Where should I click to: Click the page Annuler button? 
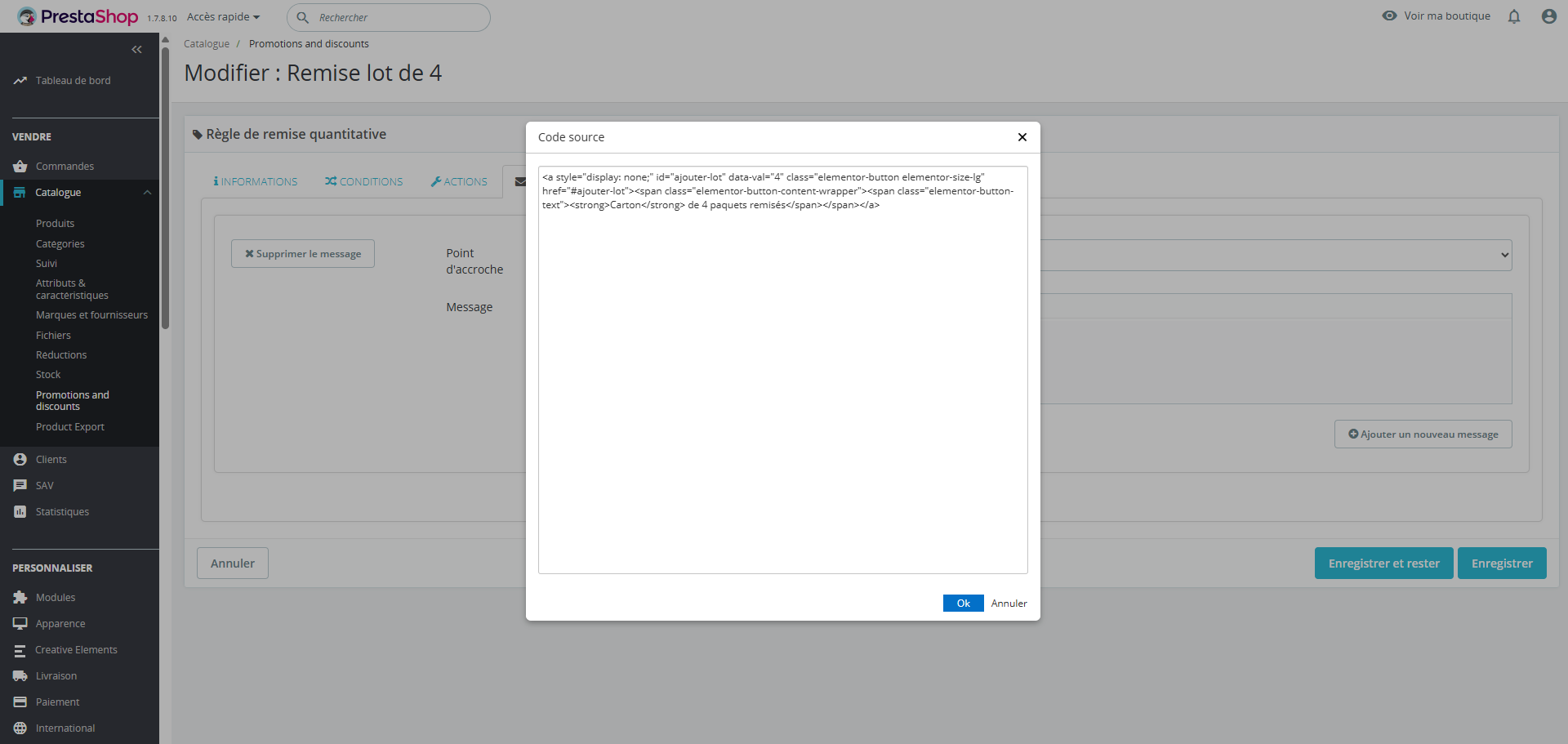(x=233, y=564)
